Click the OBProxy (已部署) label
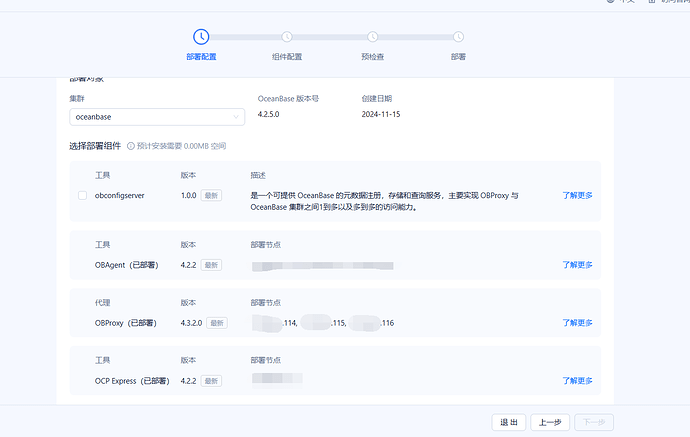This screenshot has width=690, height=437. [x=126, y=323]
